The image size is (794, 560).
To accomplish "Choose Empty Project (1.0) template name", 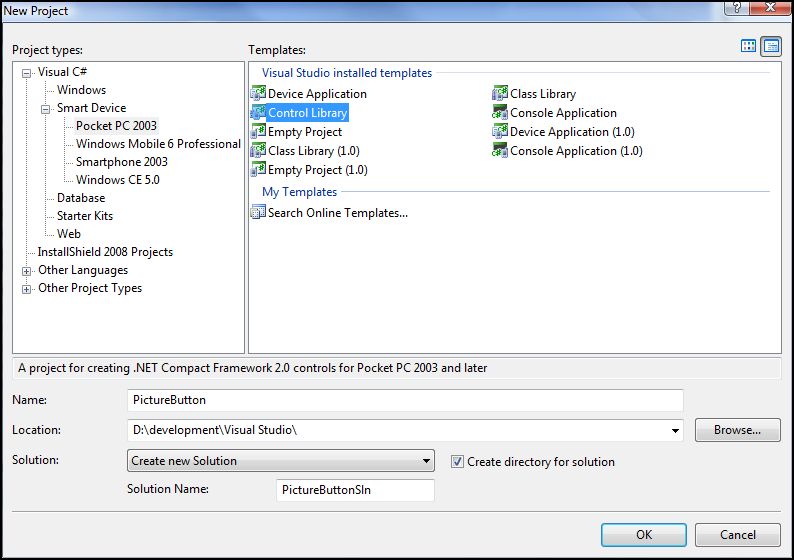I will (x=317, y=170).
